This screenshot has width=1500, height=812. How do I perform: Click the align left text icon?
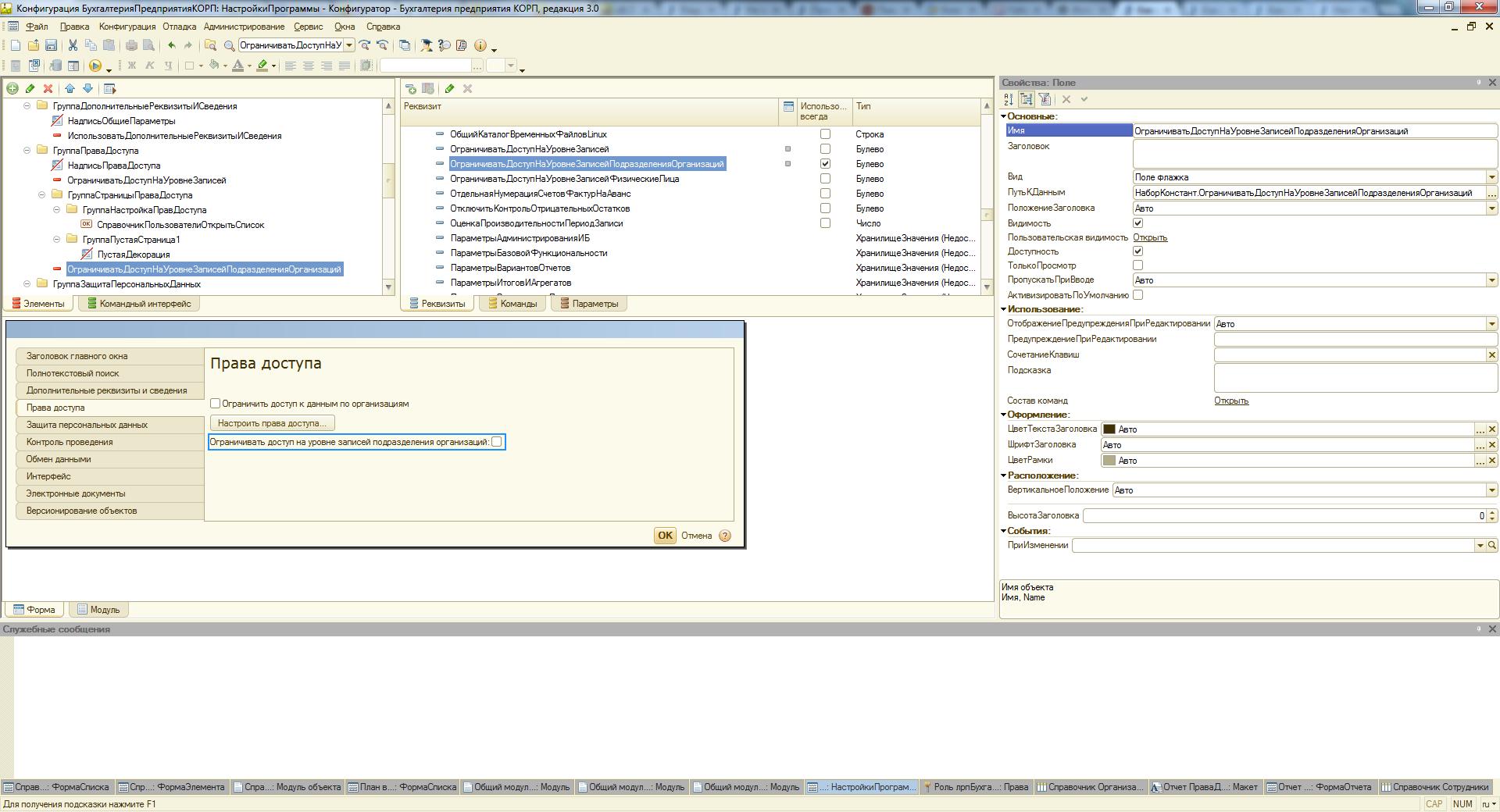(x=290, y=66)
